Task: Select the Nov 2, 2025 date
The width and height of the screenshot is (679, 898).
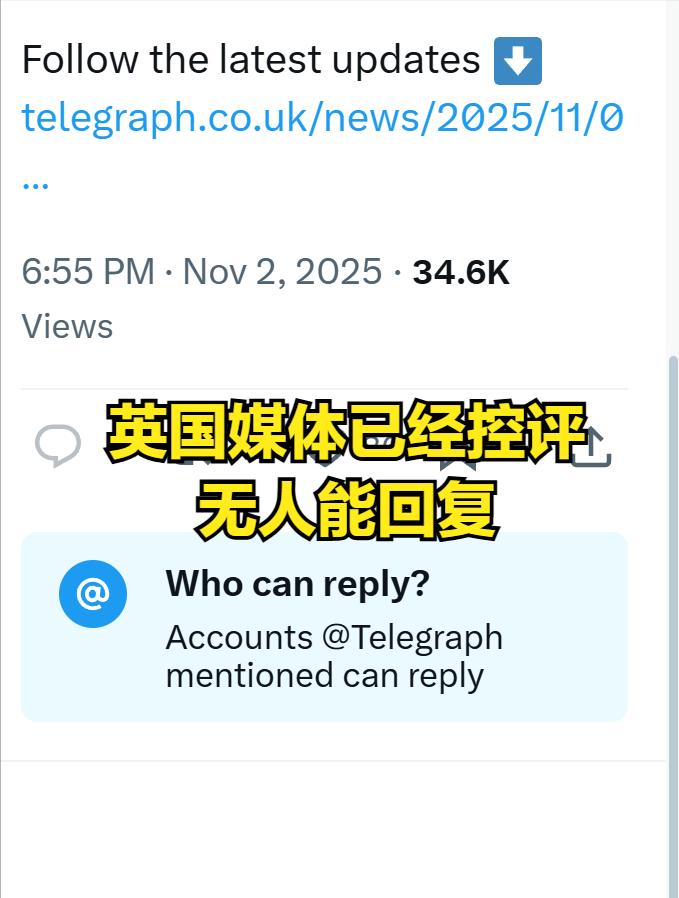Action: tap(282, 271)
